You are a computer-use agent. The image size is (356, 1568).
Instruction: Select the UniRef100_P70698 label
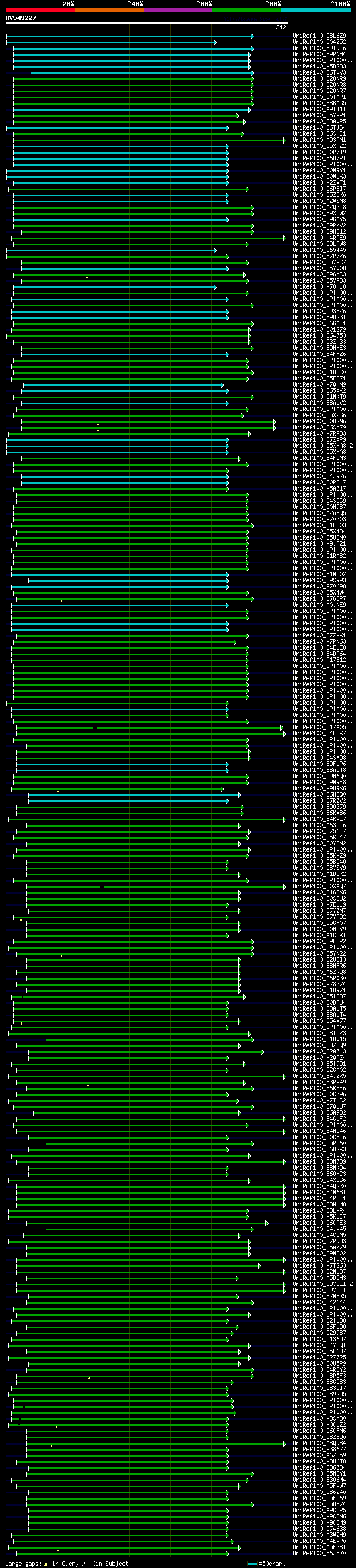[319, 586]
